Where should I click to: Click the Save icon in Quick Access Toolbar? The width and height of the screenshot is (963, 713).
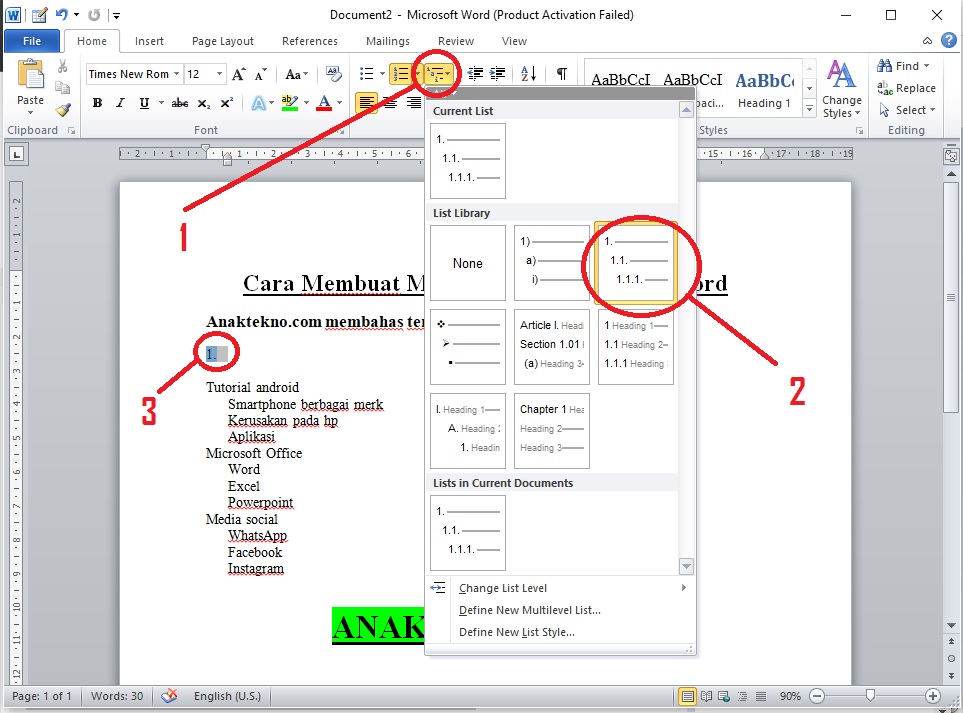(x=39, y=15)
